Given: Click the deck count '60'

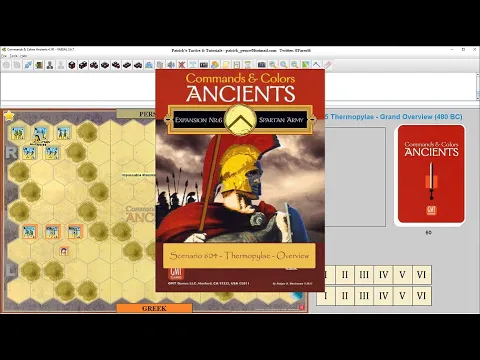Looking at the screenshot, I should 428,232.
